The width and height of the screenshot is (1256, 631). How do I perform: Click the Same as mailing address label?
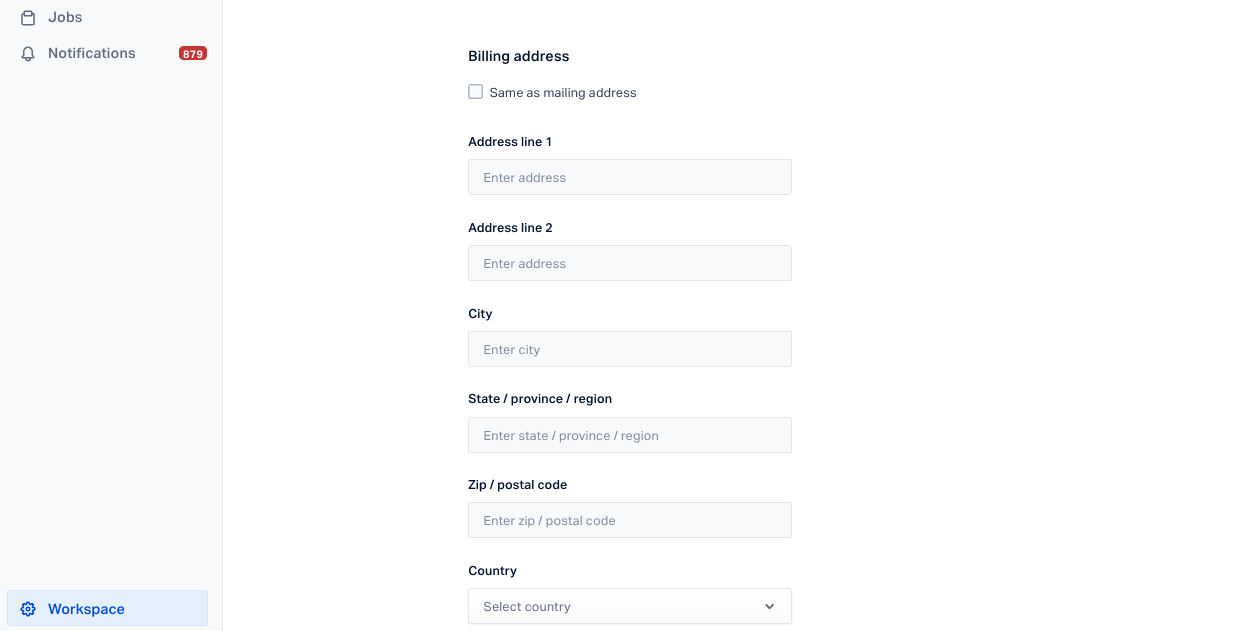[563, 93]
